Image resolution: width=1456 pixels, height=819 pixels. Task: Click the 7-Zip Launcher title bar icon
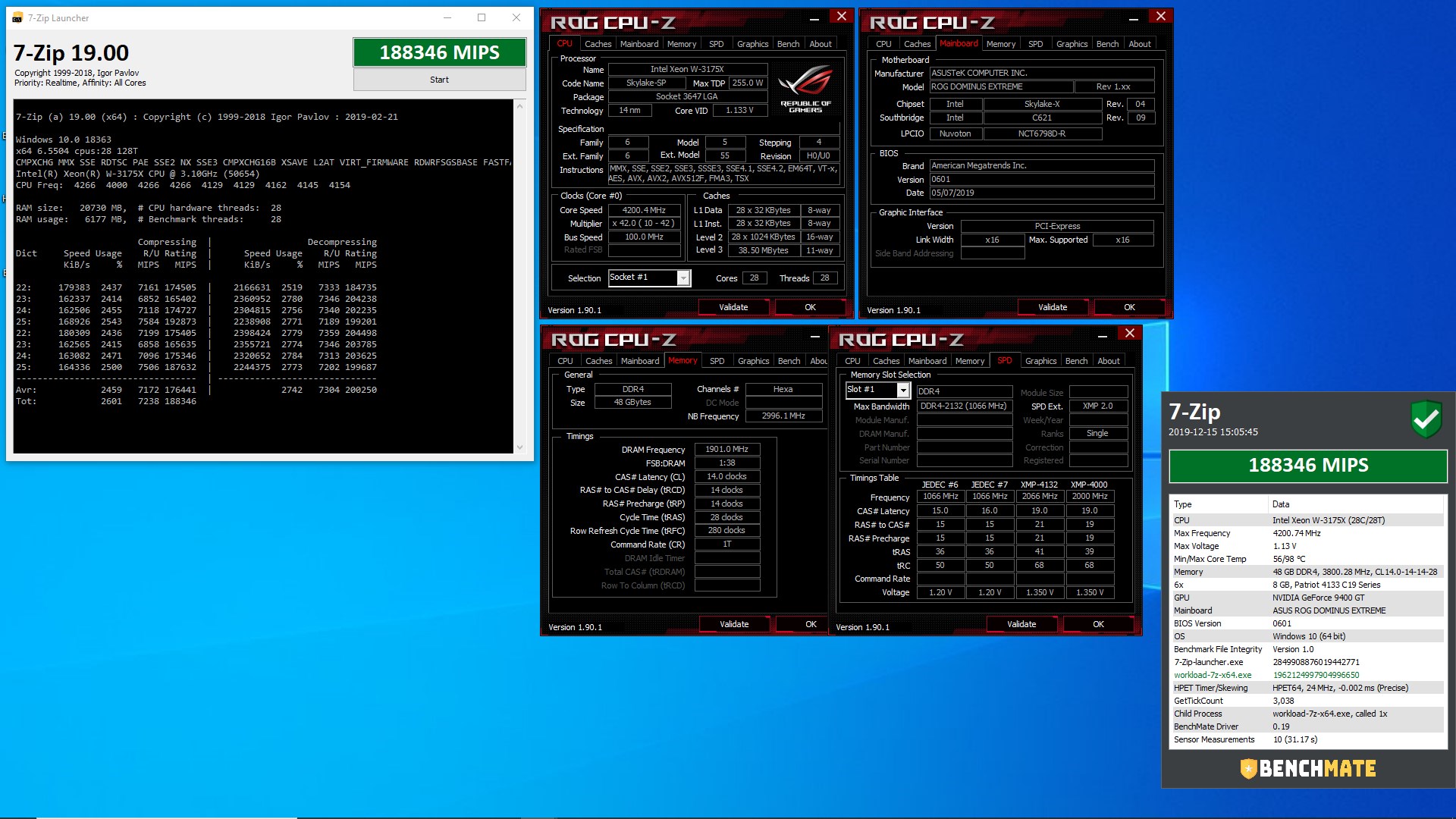[x=17, y=17]
